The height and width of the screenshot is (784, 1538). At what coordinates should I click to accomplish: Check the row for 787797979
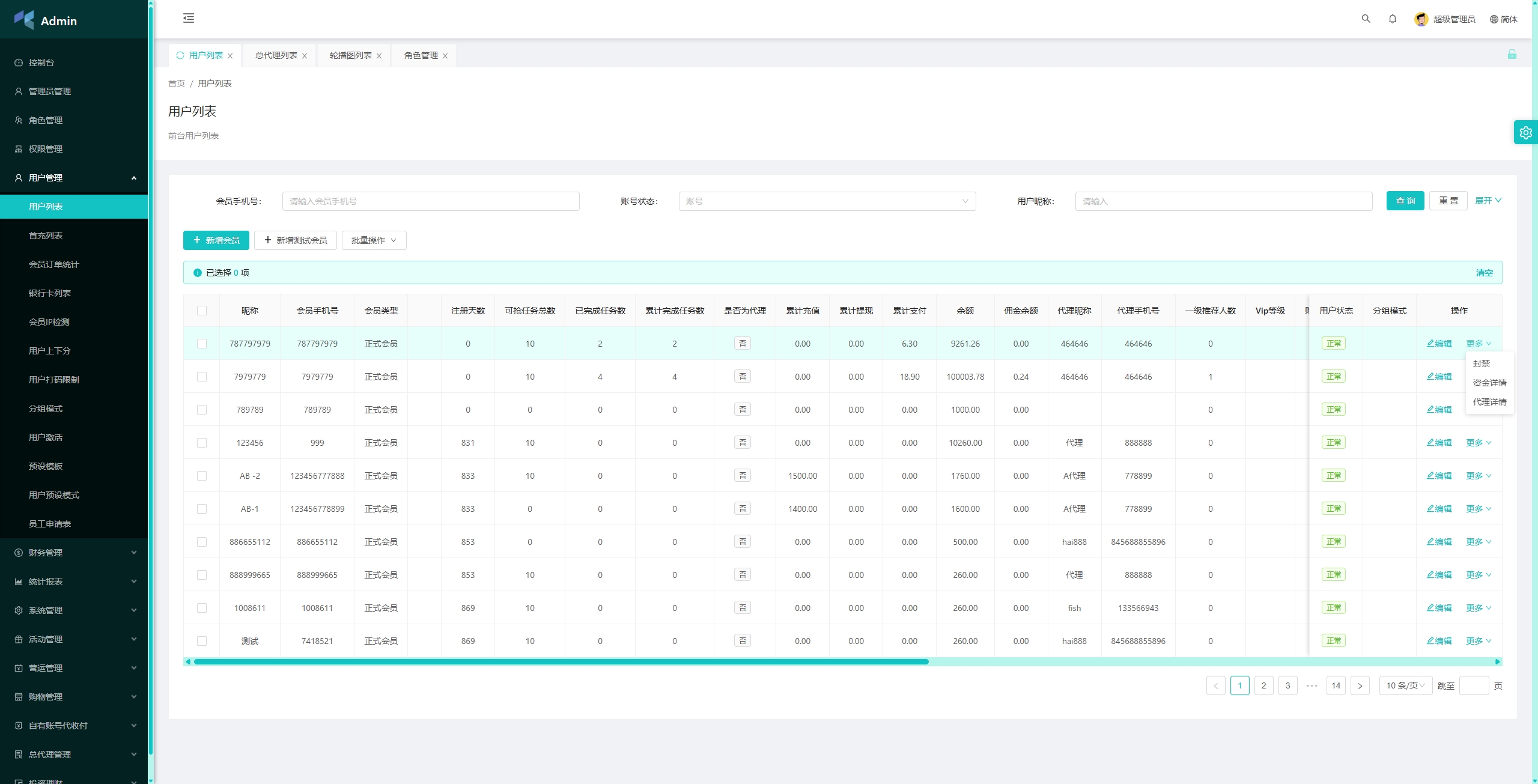point(202,344)
